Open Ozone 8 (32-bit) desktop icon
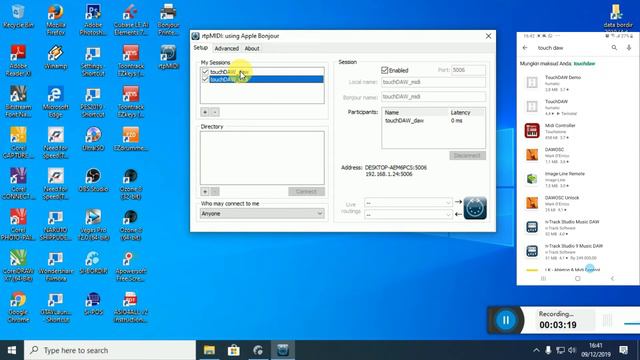This screenshot has height=360, width=640. tap(131, 184)
